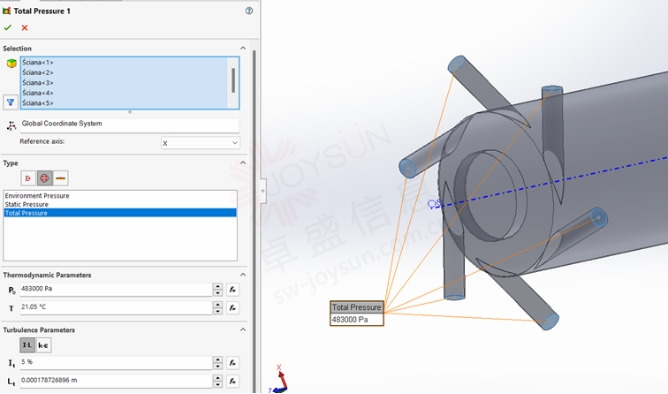
Task: Click the selection filter funnel icon
Action: click(x=11, y=102)
